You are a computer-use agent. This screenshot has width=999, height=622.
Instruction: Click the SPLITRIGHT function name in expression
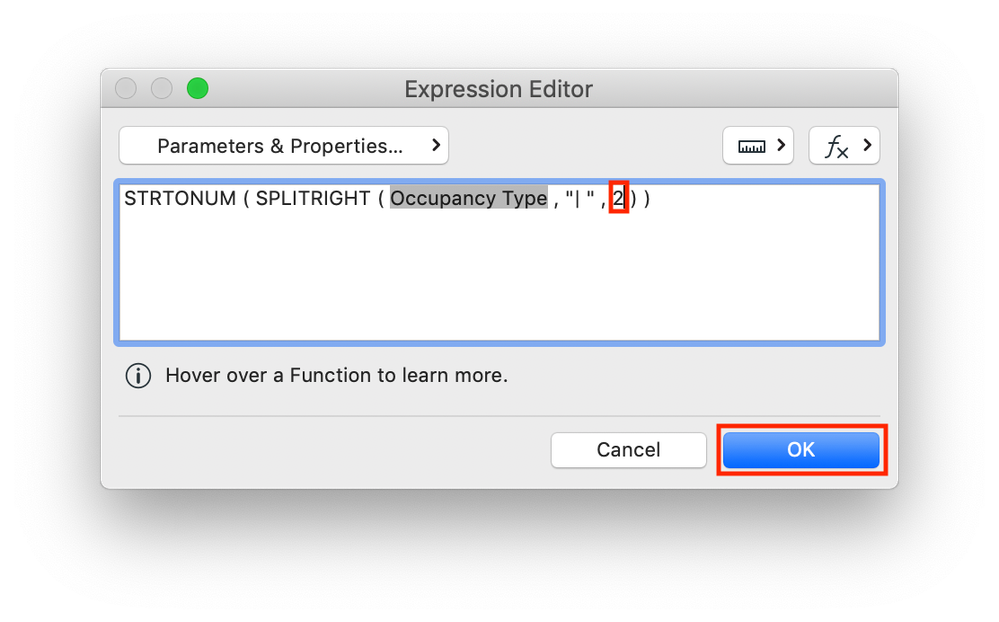tap(312, 198)
